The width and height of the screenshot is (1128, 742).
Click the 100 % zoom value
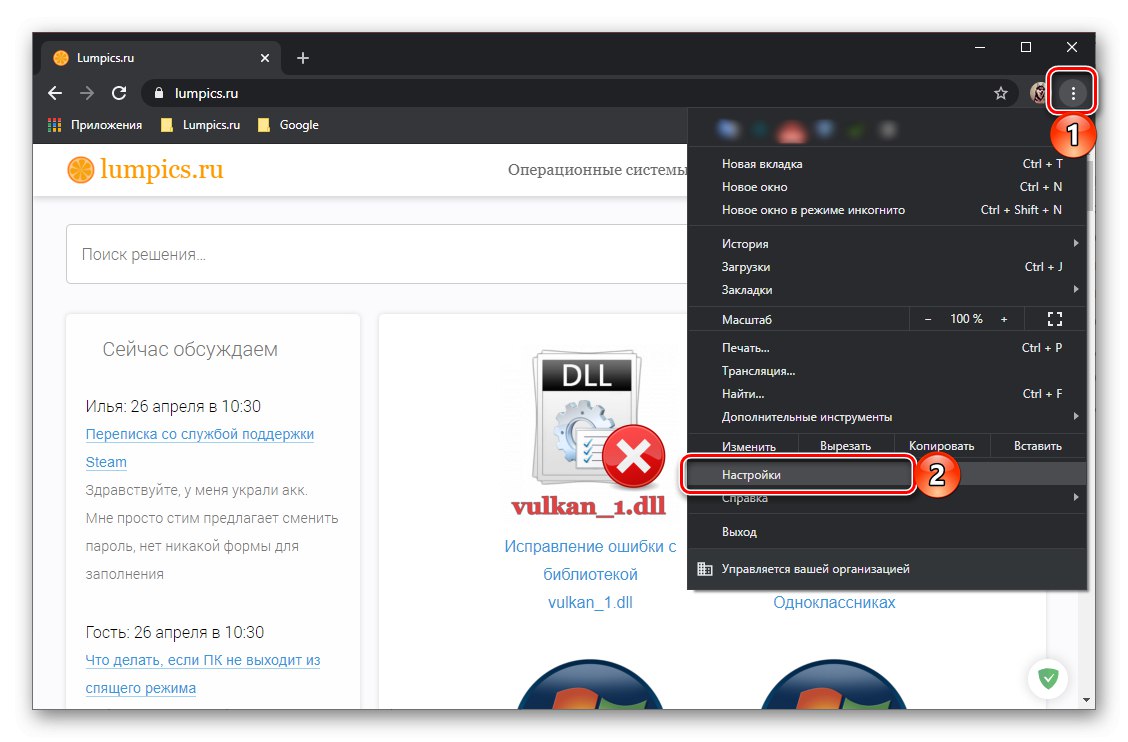click(x=966, y=319)
